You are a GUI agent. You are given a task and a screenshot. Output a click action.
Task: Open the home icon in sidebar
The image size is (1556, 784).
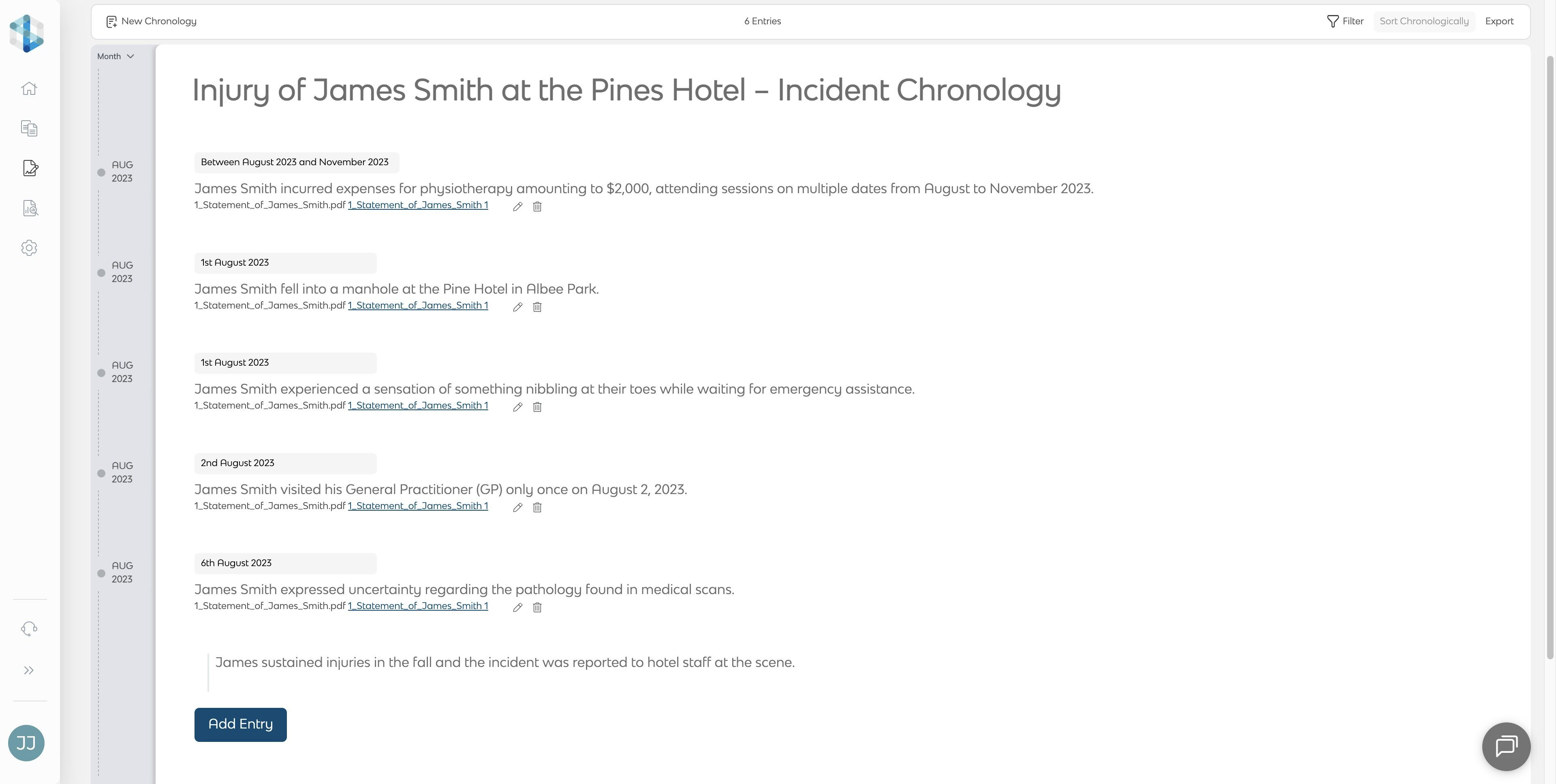tap(29, 89)
